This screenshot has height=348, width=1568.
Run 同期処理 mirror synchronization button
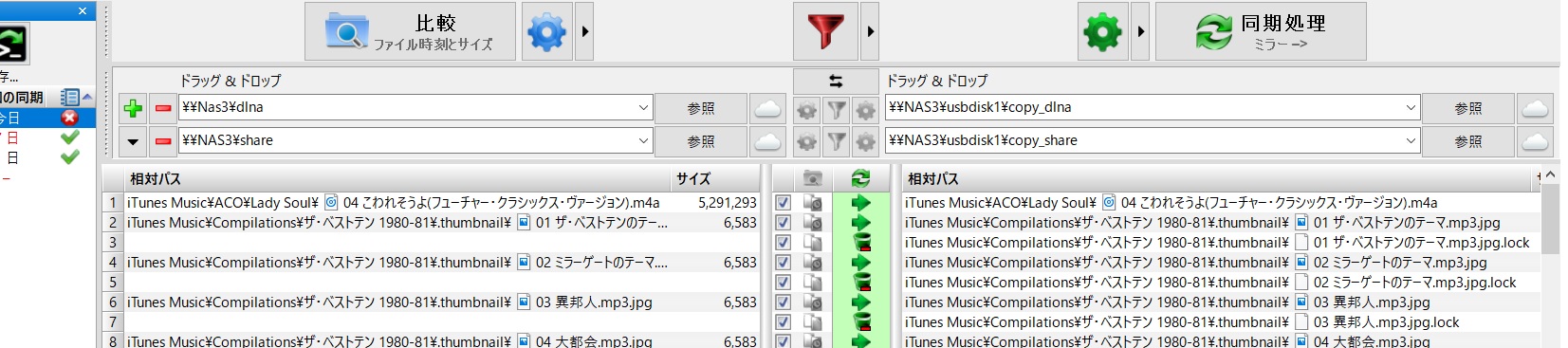(1261, 31)
